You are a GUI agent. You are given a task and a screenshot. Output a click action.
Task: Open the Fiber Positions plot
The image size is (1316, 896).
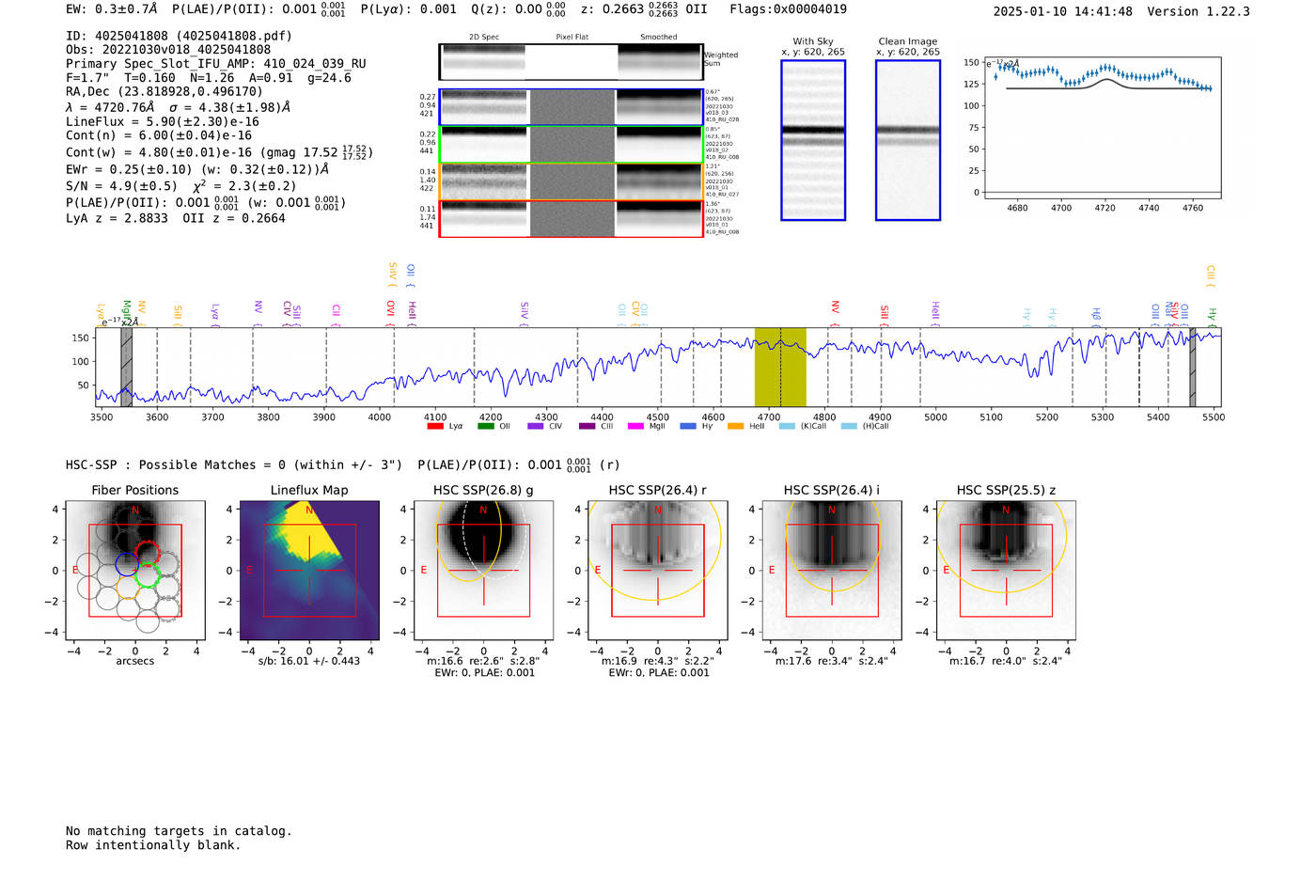click(x=135, y=571)
